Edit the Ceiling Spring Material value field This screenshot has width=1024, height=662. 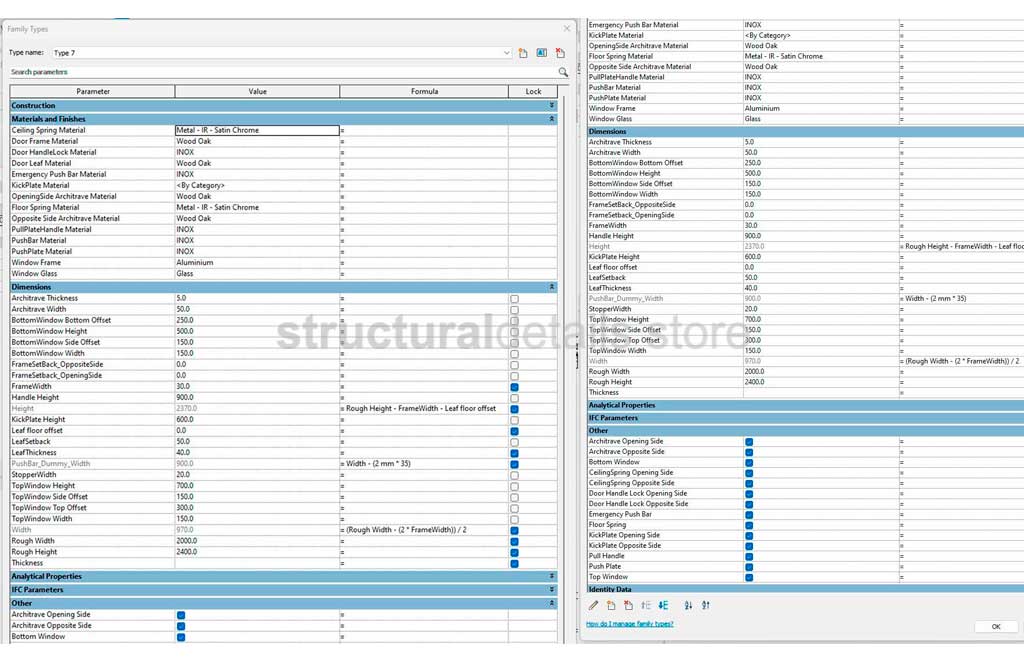tap(257, 130)
